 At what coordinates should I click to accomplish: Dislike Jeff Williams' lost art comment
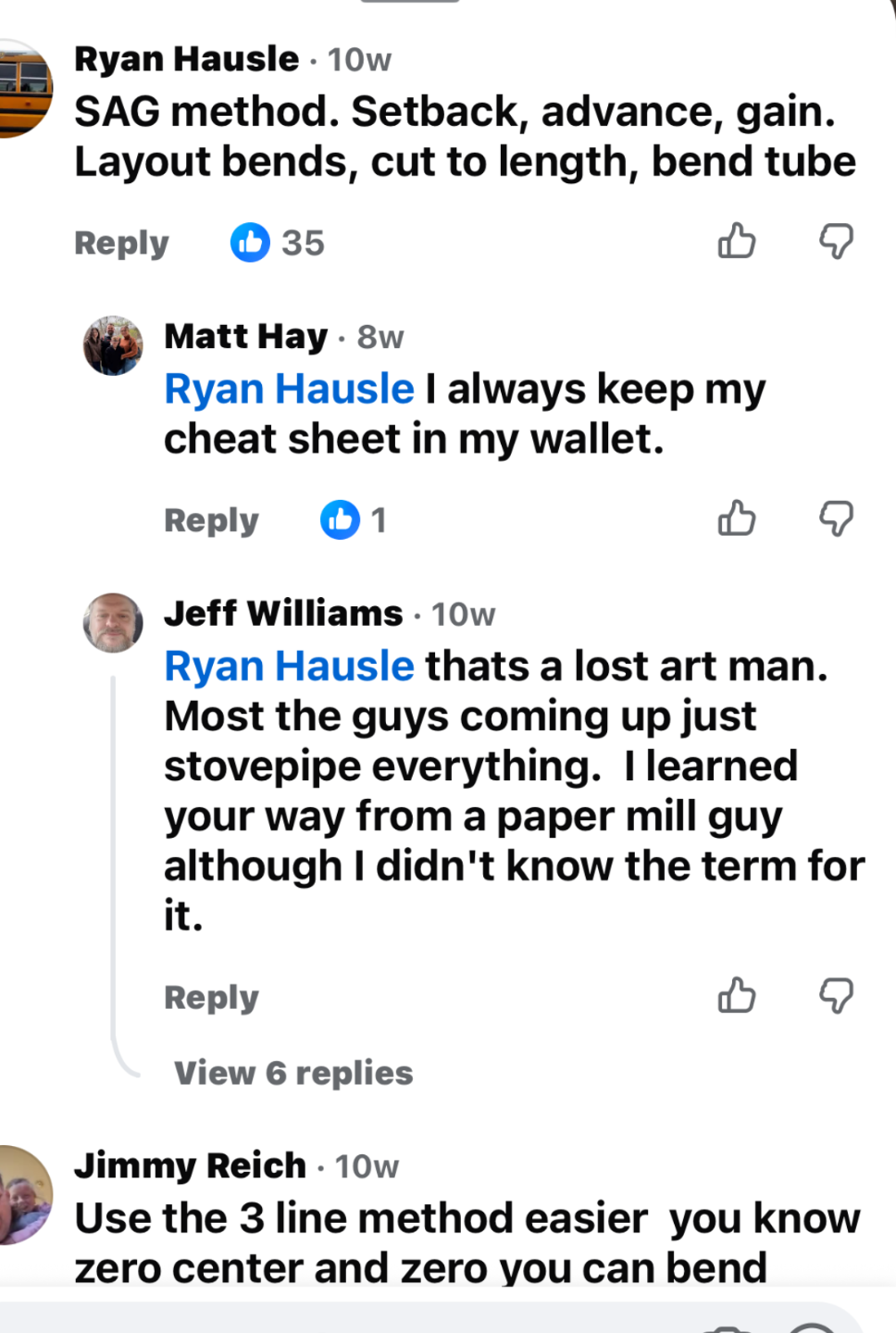point(836,995)
